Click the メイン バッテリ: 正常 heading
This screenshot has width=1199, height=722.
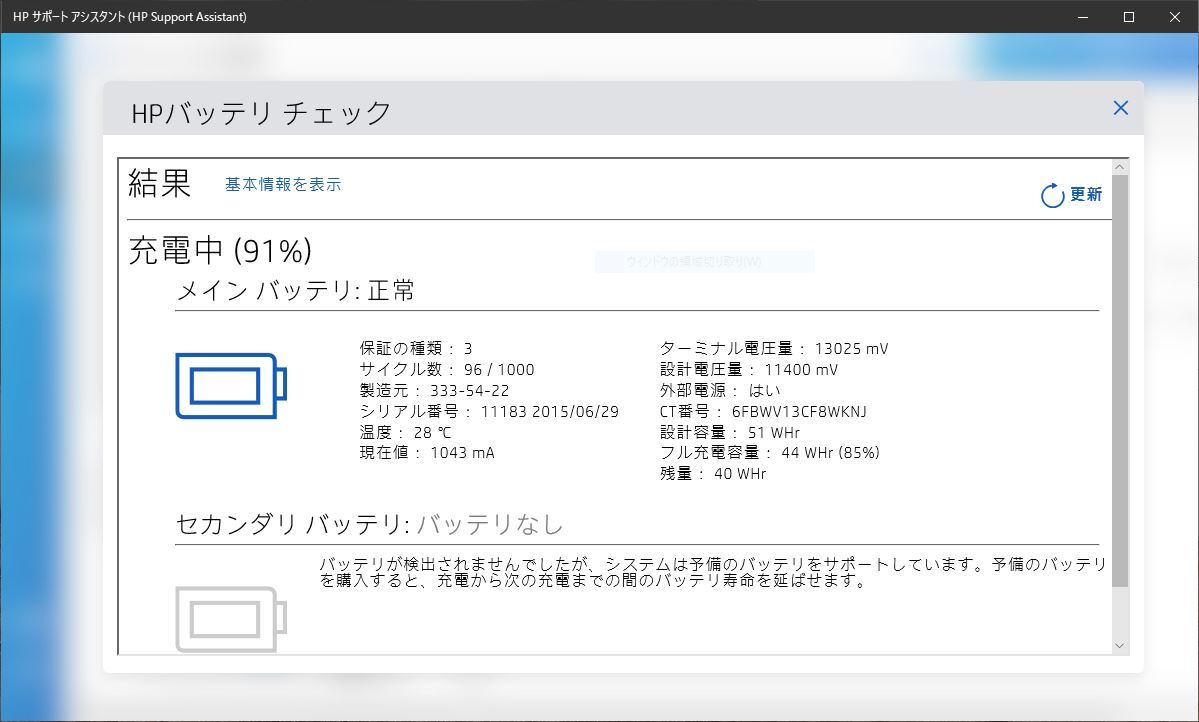click(x=296, y=291)
